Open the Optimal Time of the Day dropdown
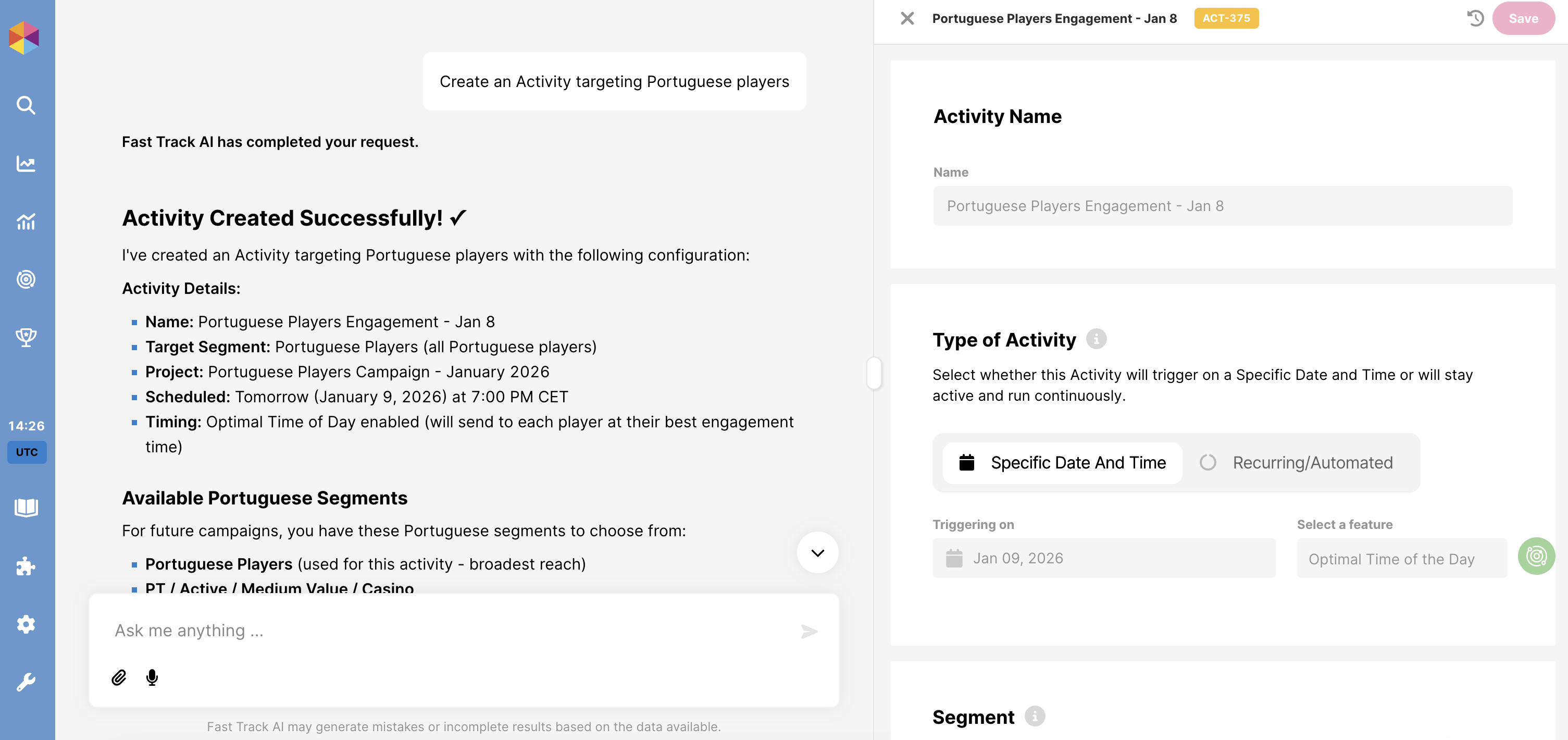The image size is (1568, 740). pyautogui.click(x=1401, y=559)
